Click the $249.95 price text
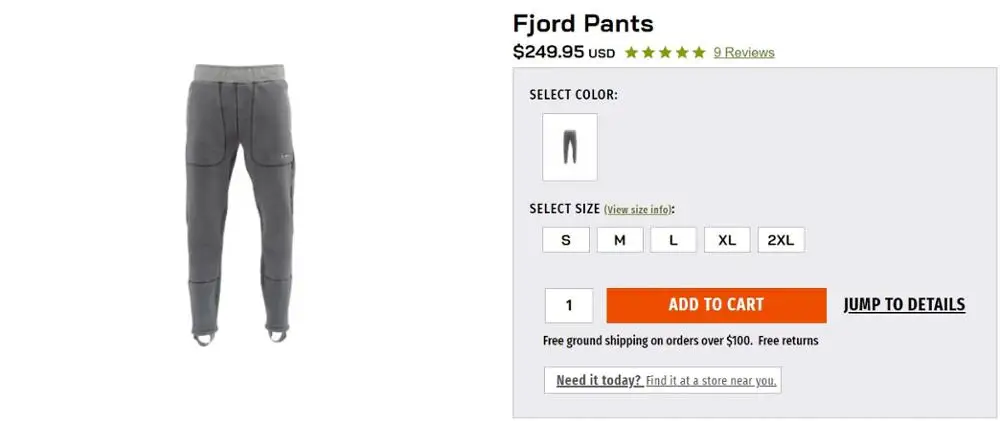1000x421 pixels. 549,52
